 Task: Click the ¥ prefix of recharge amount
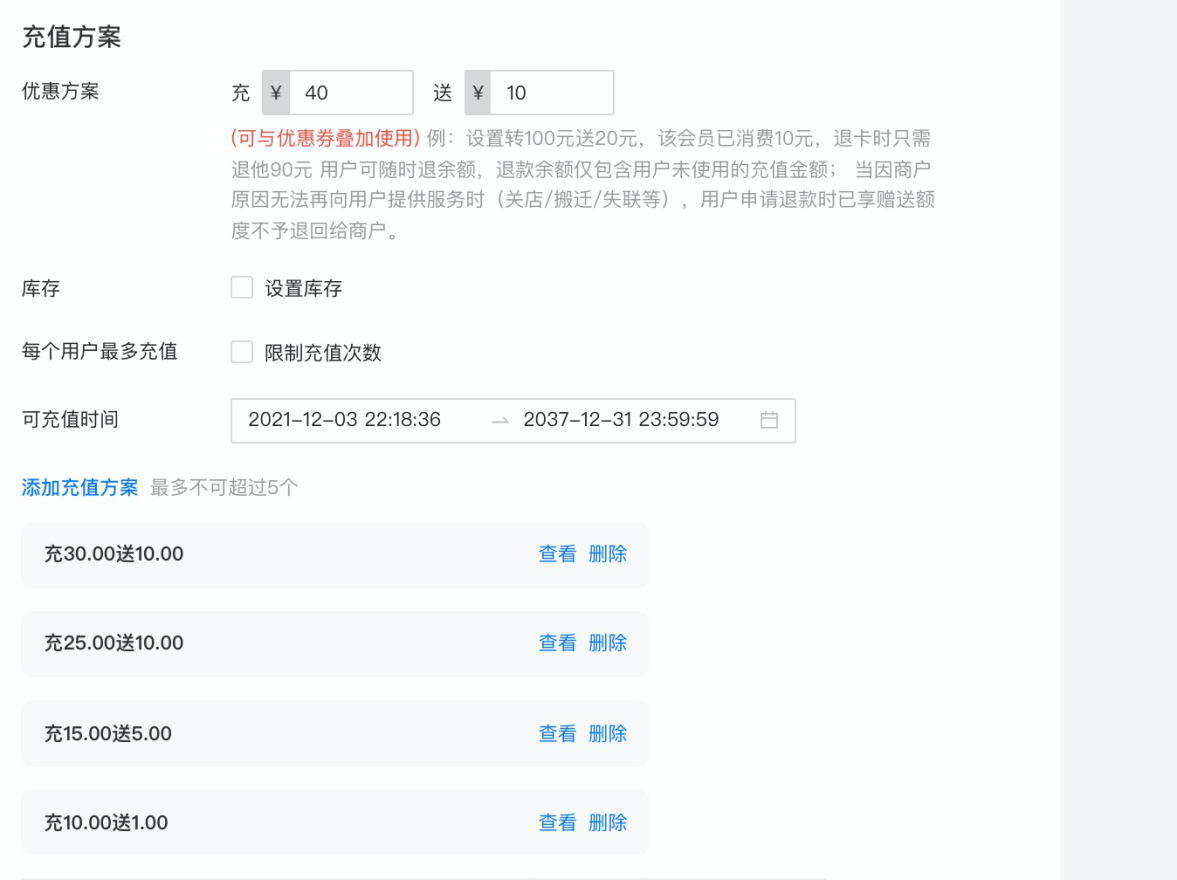coord(276,92)
